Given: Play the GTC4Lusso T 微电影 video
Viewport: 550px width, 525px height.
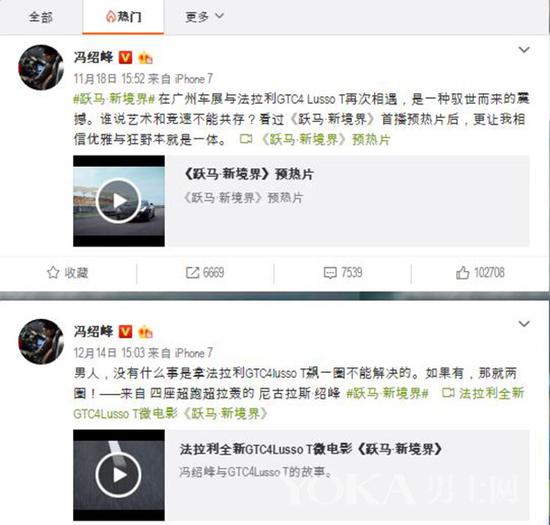Looking at the screenshot, I should (119, 475).
